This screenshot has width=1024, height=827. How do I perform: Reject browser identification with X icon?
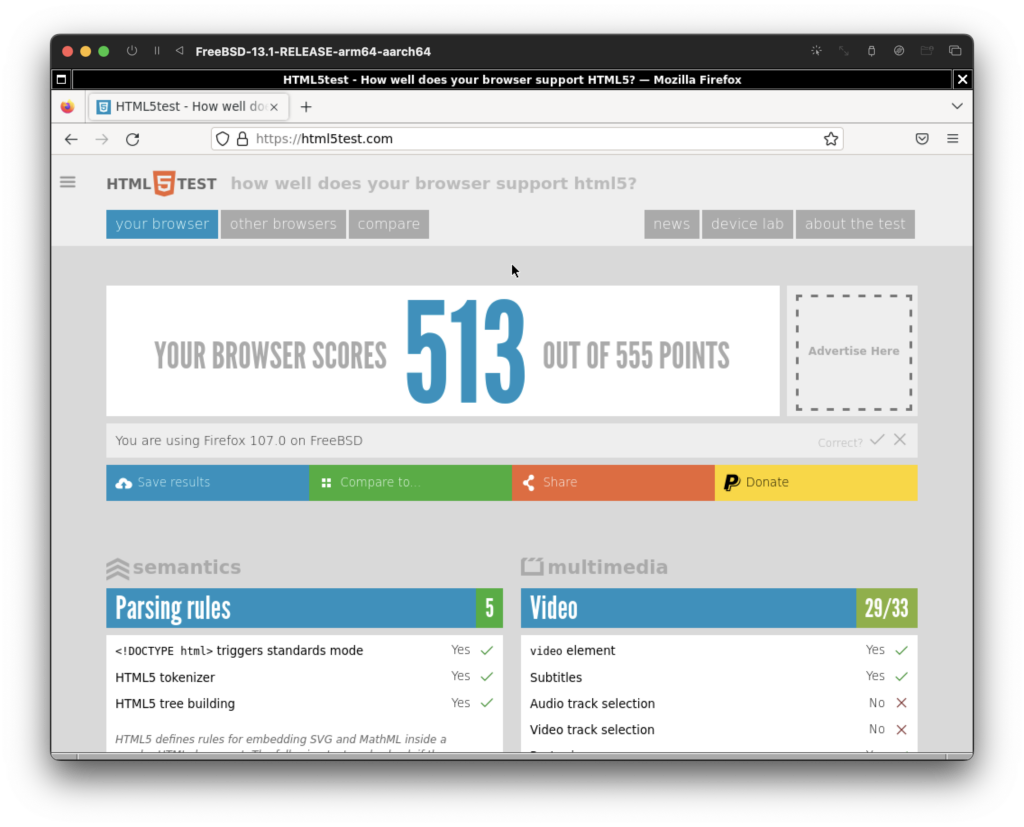tap(900, 440)
